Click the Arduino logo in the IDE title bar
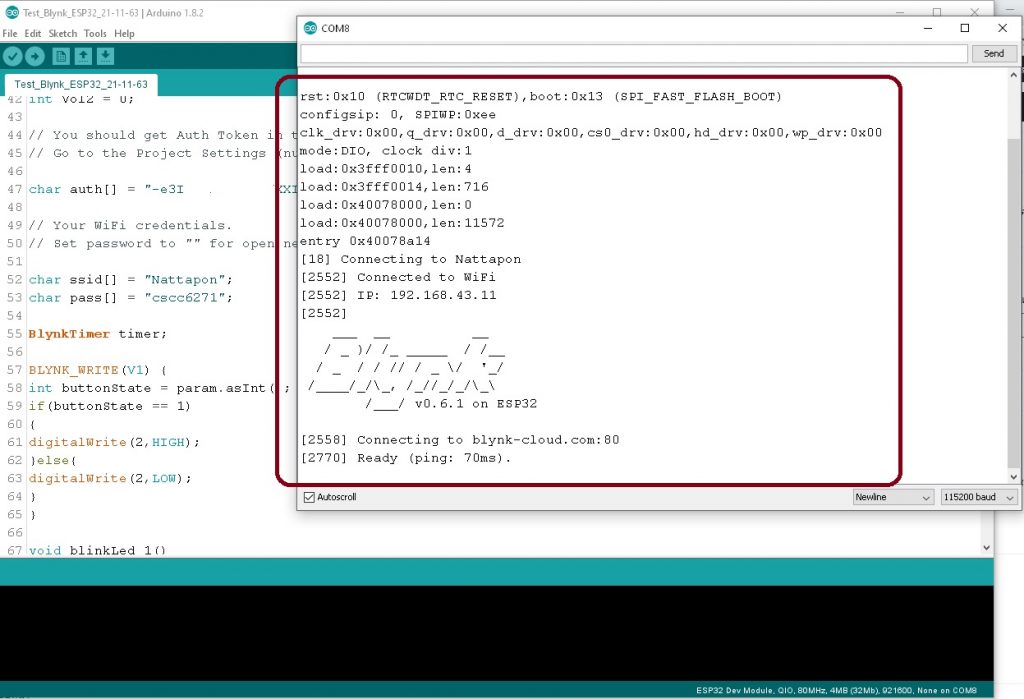Screen dimensions: 1024x699 11,12
